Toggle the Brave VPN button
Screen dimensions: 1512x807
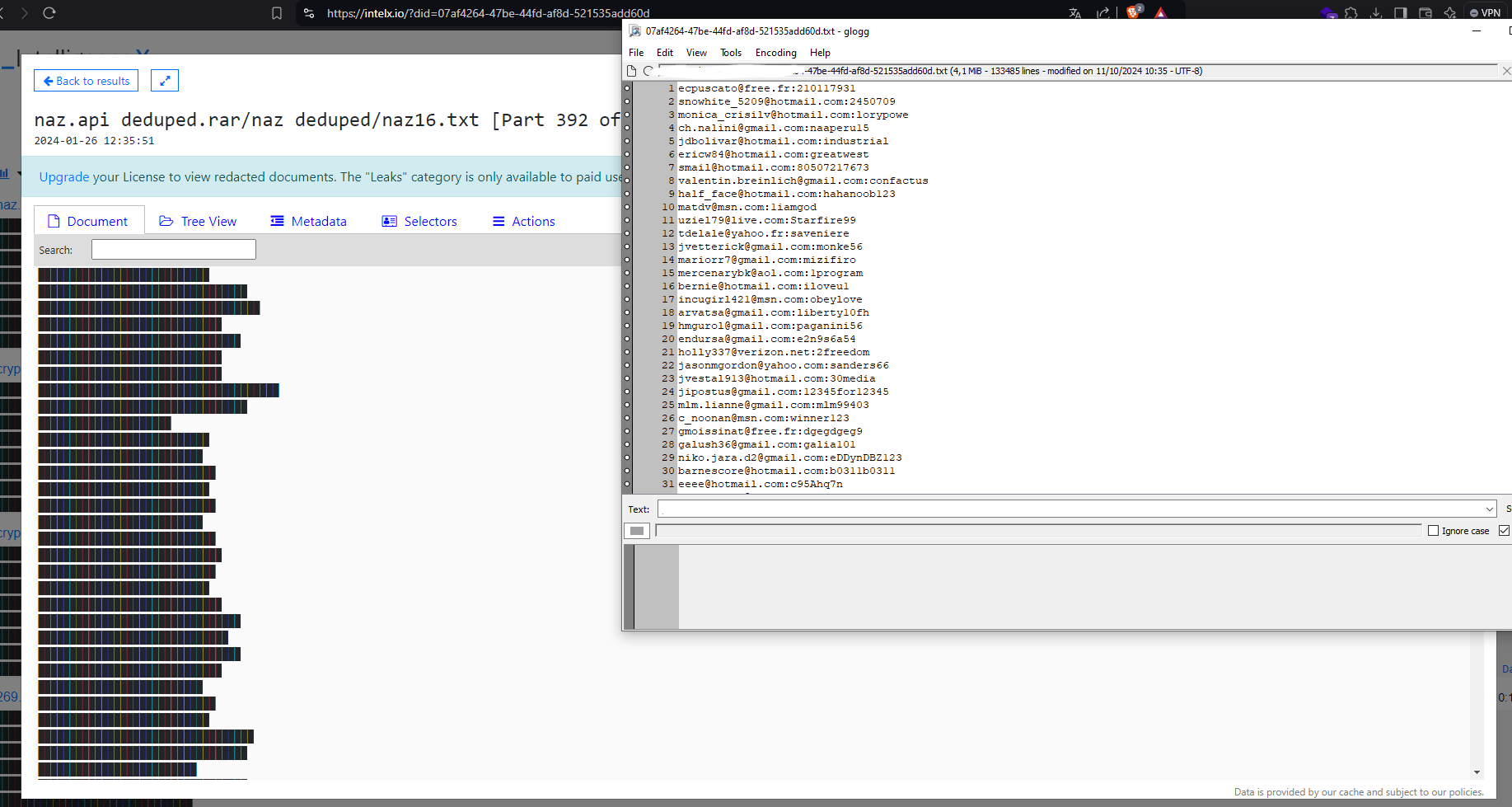point(1486,13)
